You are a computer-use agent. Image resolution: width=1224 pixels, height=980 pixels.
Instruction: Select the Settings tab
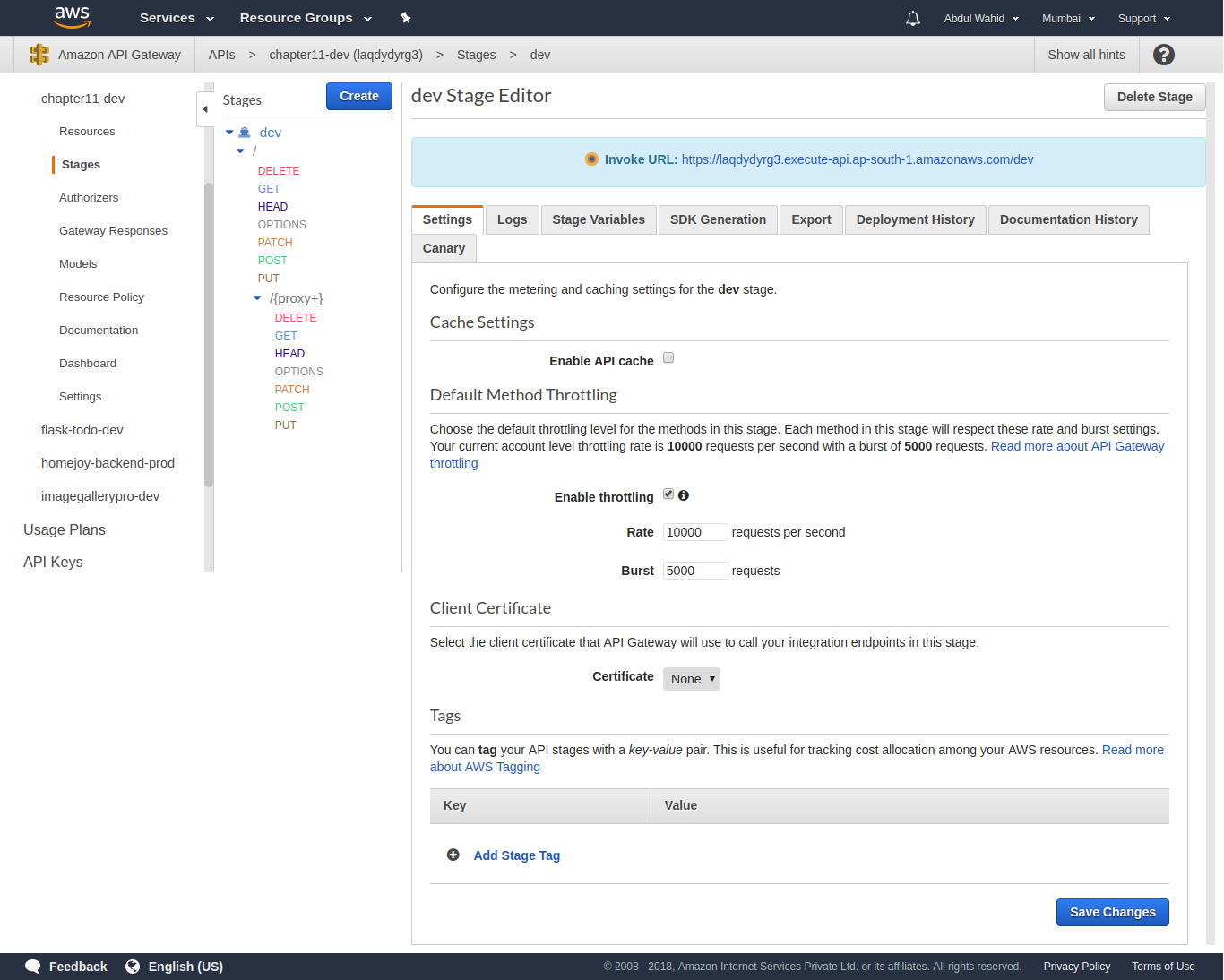pos(447,219)
